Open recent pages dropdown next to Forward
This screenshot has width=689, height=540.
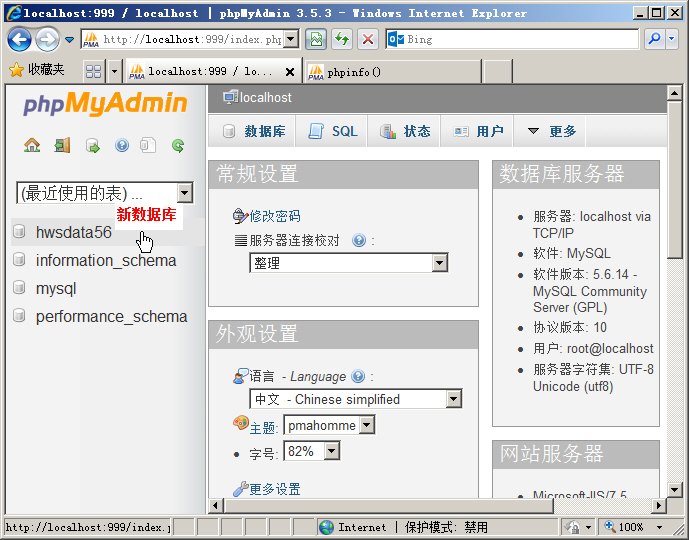click(x=69, y=40)
